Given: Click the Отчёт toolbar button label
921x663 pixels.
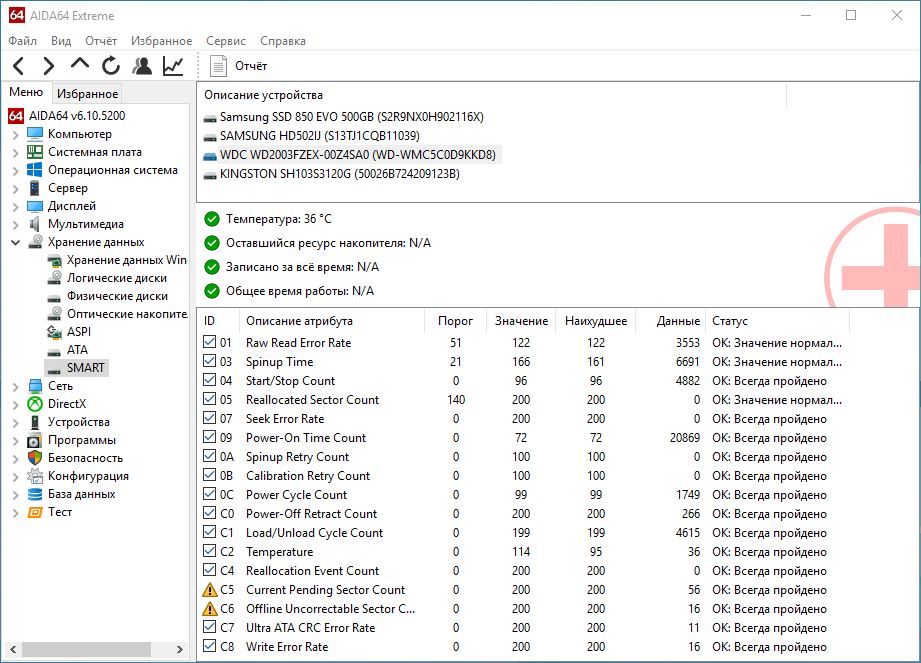Looking at the screenshot, I should point(251,66).
